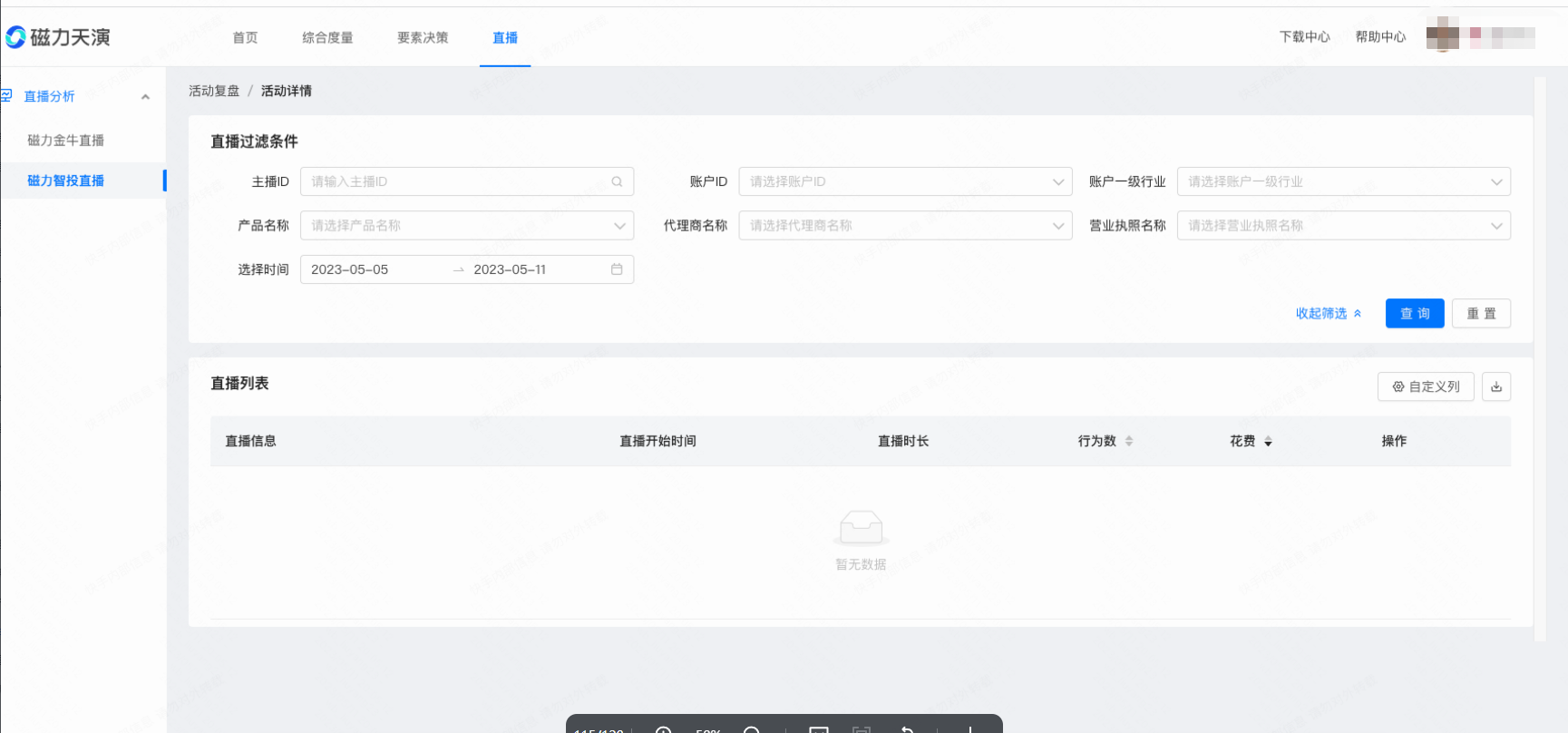Open the 账户ID dropdown
This screenshot has width=1568, height=733.
click(x=905, y=181)
